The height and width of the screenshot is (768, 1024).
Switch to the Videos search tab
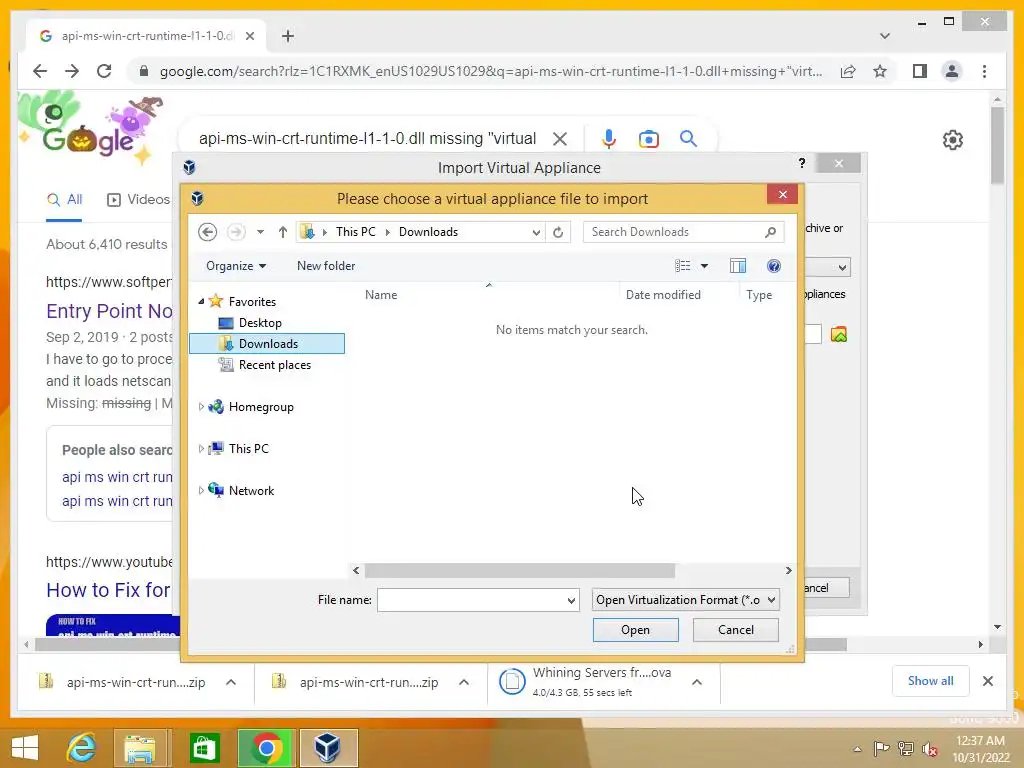pyautogui.click(x=138, y=199)
